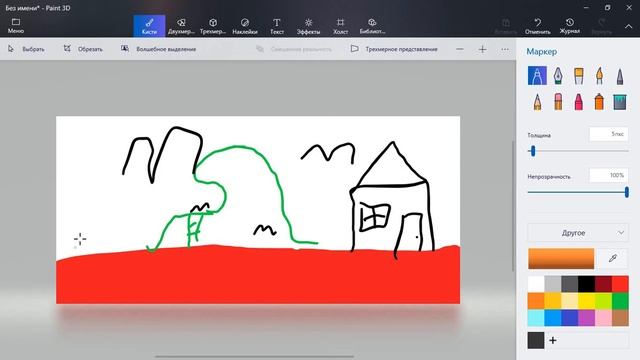Choose the blue color swatch

click(x=553, y=318)
